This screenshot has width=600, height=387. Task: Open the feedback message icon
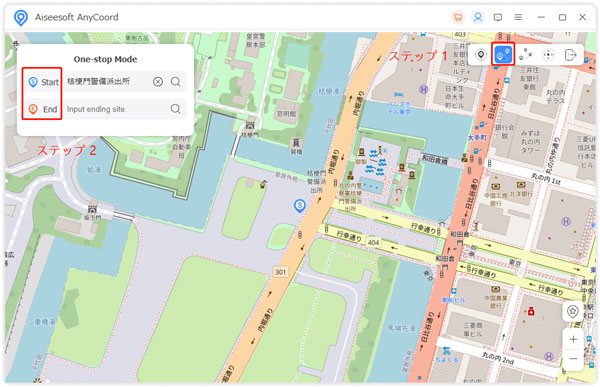(497, 17)
